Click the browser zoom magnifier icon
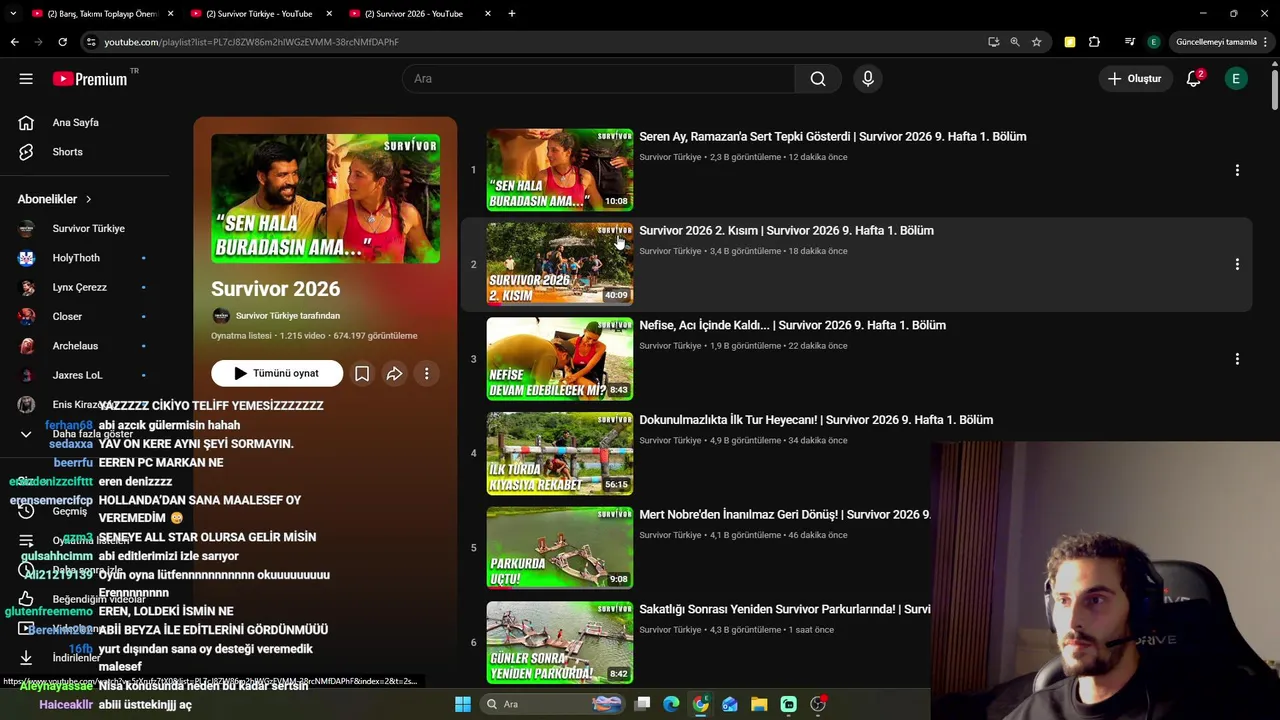The width and height of the screenshot is (1280, 720). click(x=1015, y=42)
